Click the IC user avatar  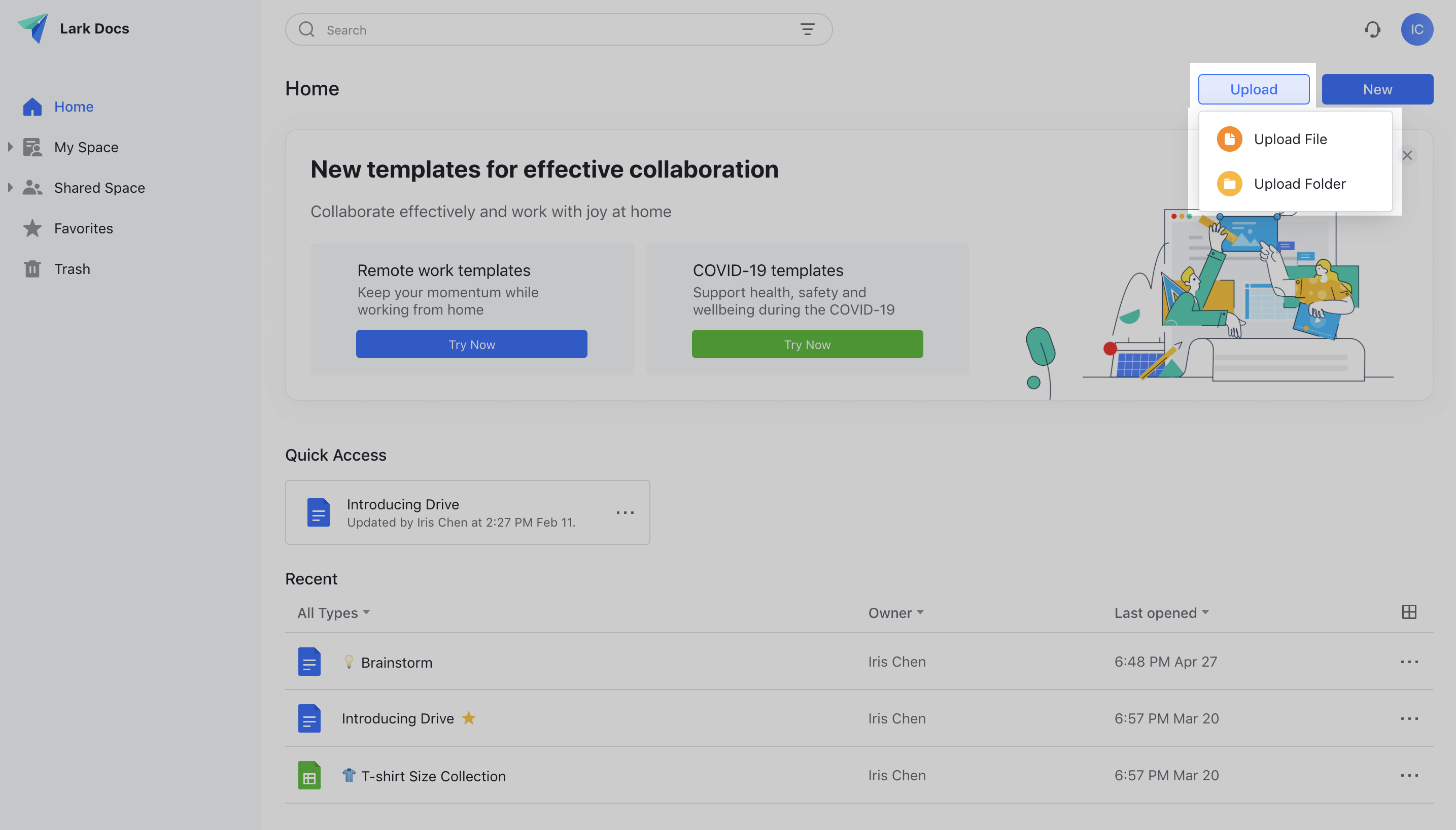click(x=1416, y=29)
